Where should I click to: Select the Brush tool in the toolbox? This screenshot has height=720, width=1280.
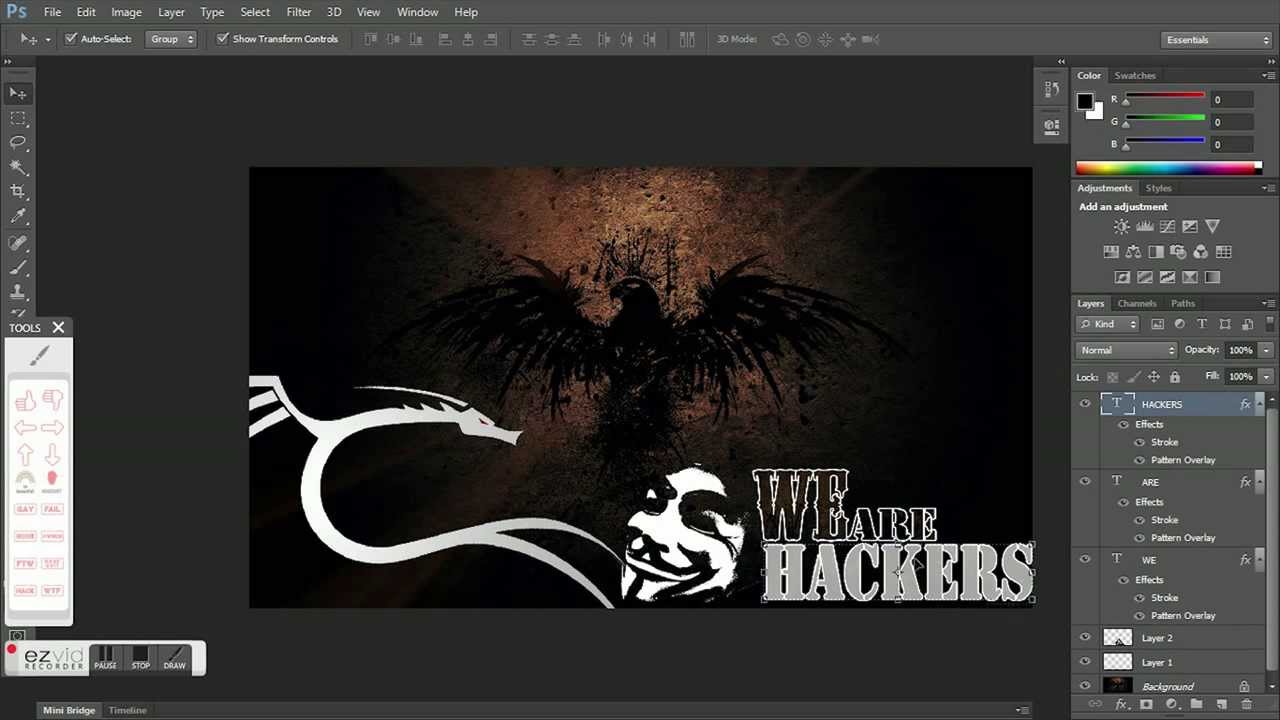(x=18, y=267)
